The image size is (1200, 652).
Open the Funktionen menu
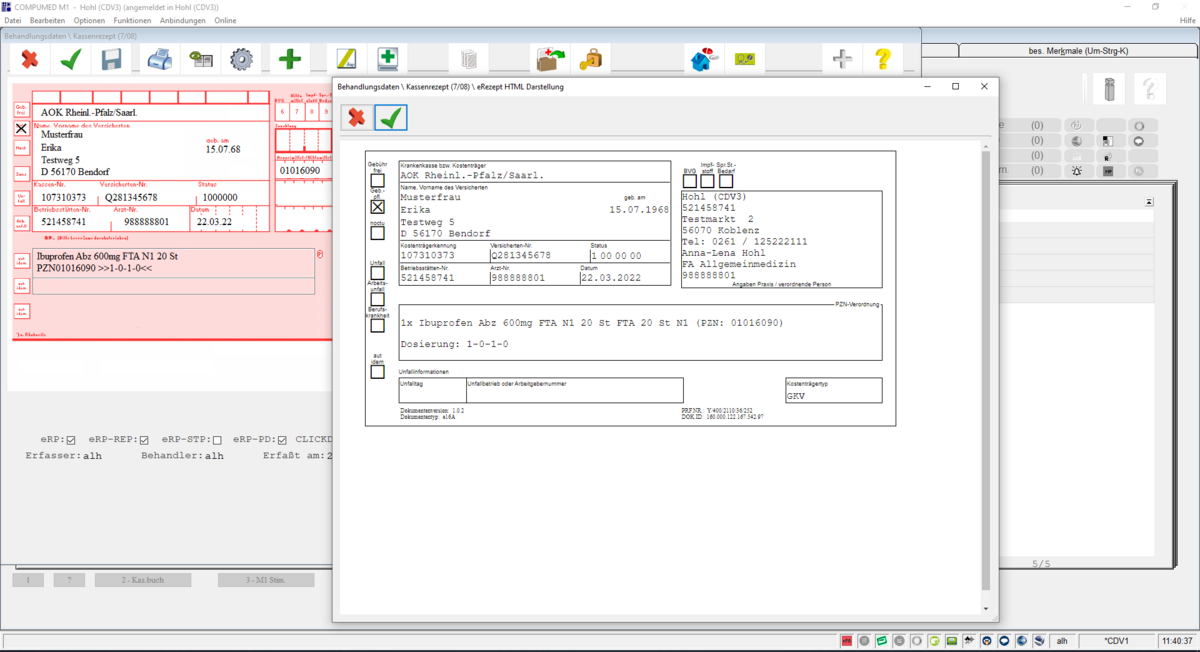tap(133, 20)
